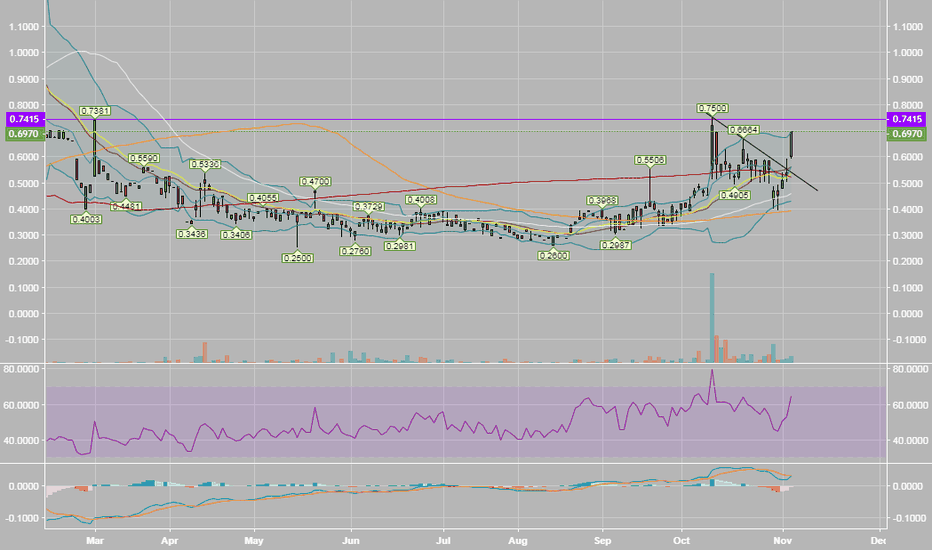Click the 0.6664 price label
The height and width of the screenshot is (550, 932).
click(744, 130)
